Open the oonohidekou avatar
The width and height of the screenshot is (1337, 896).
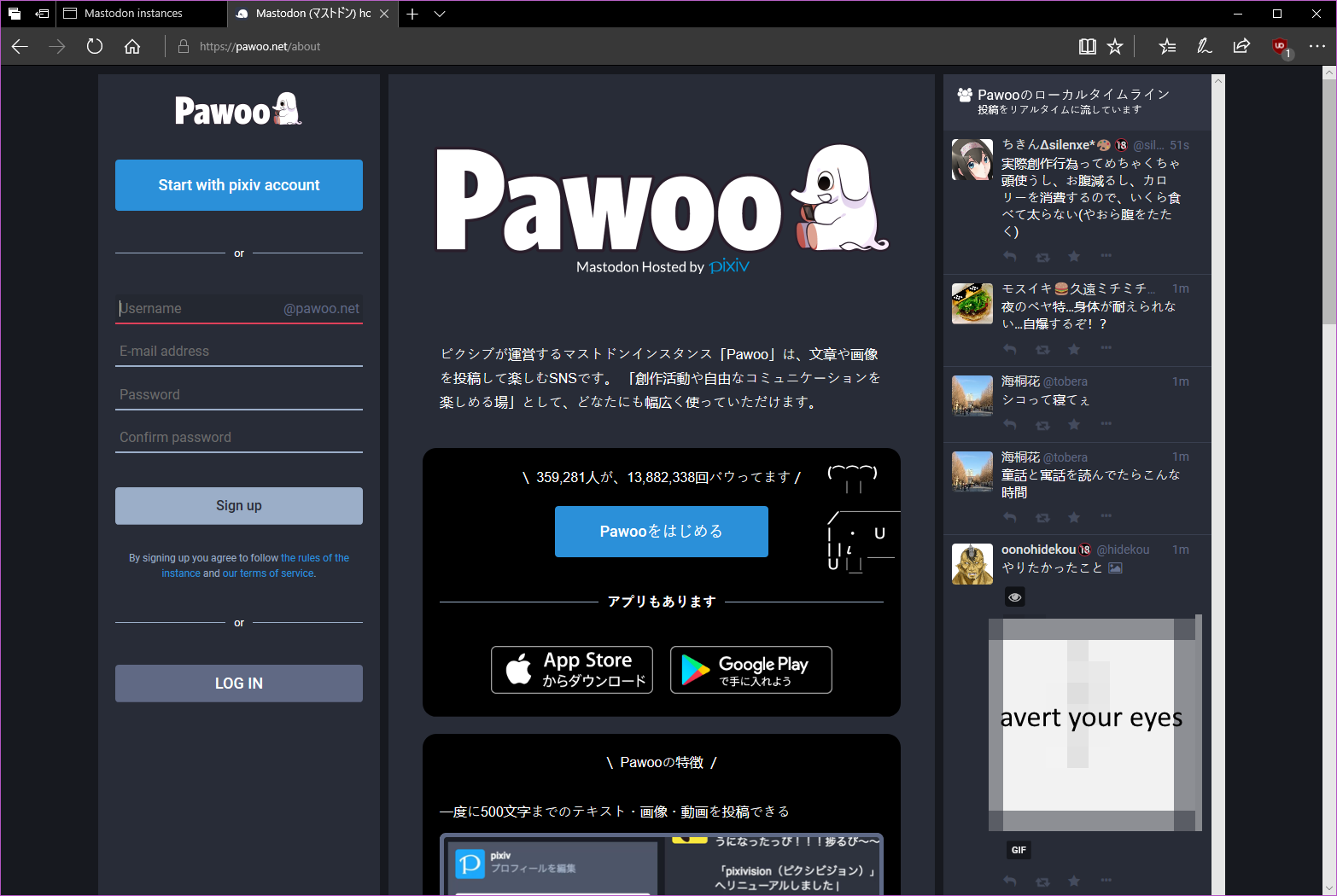pos(972,564)
